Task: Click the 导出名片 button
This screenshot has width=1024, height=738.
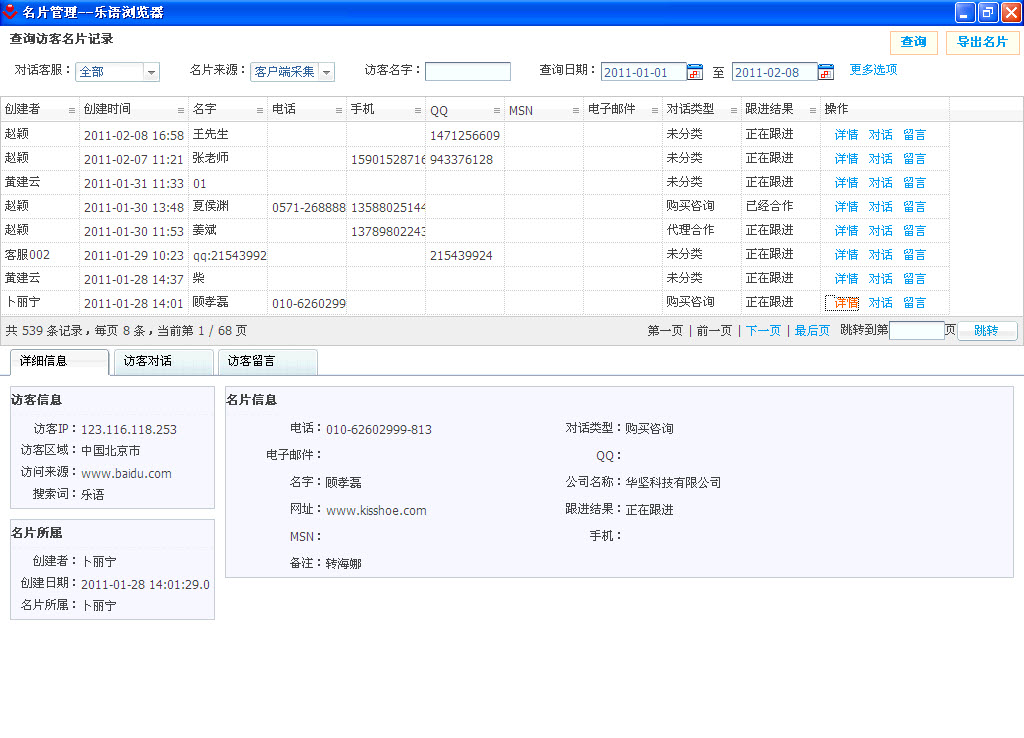Action: tap(982, 42)
